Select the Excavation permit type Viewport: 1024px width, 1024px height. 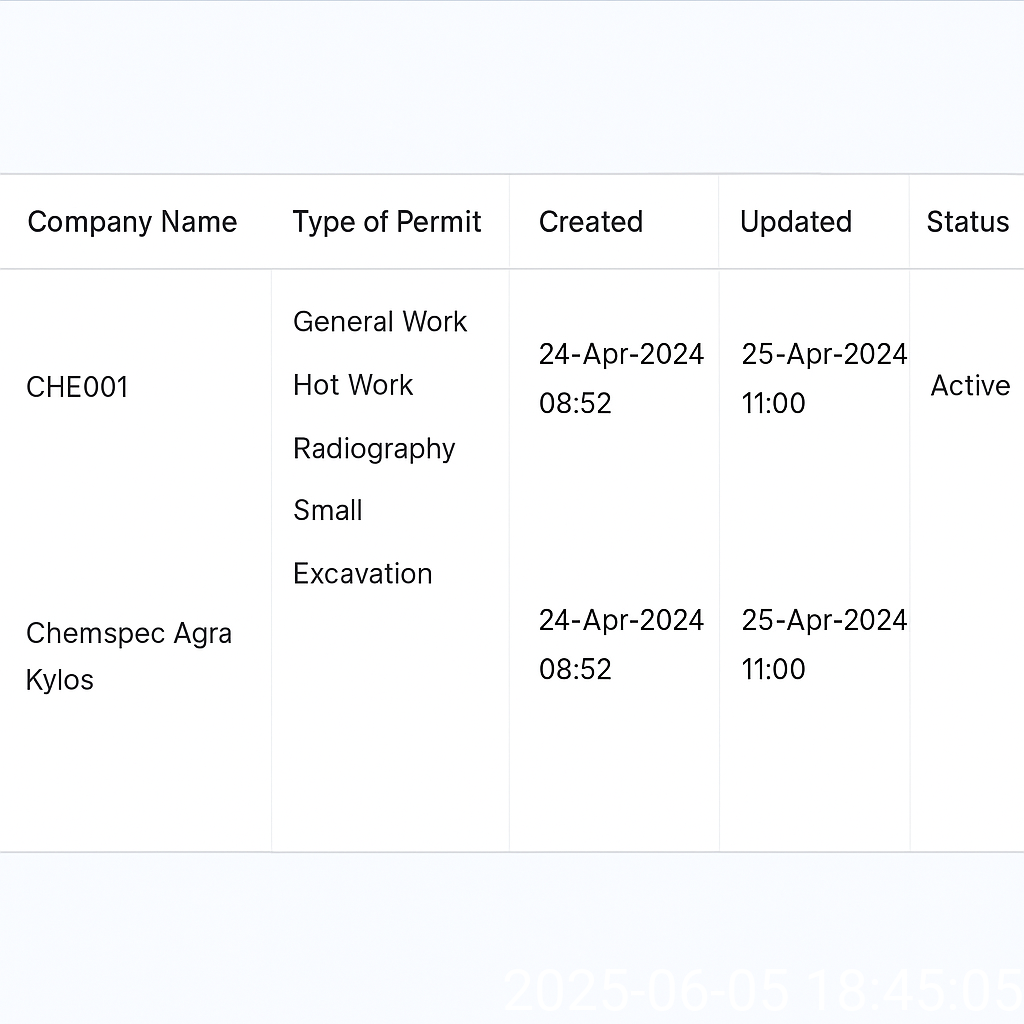362,574
